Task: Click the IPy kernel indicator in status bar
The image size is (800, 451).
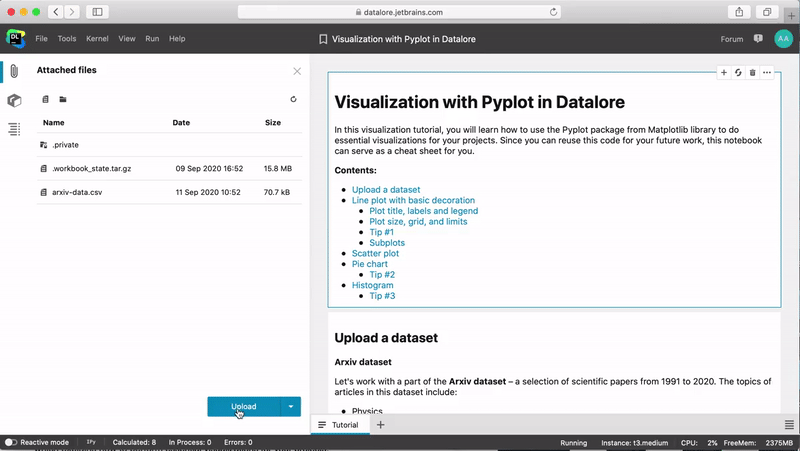Action: 91,442
